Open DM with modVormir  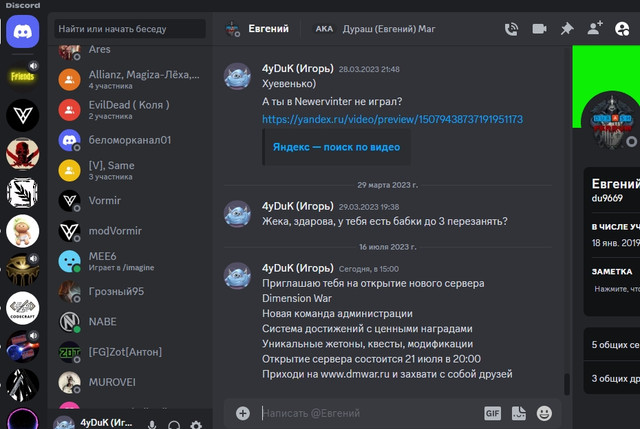(x=130, y=231)
